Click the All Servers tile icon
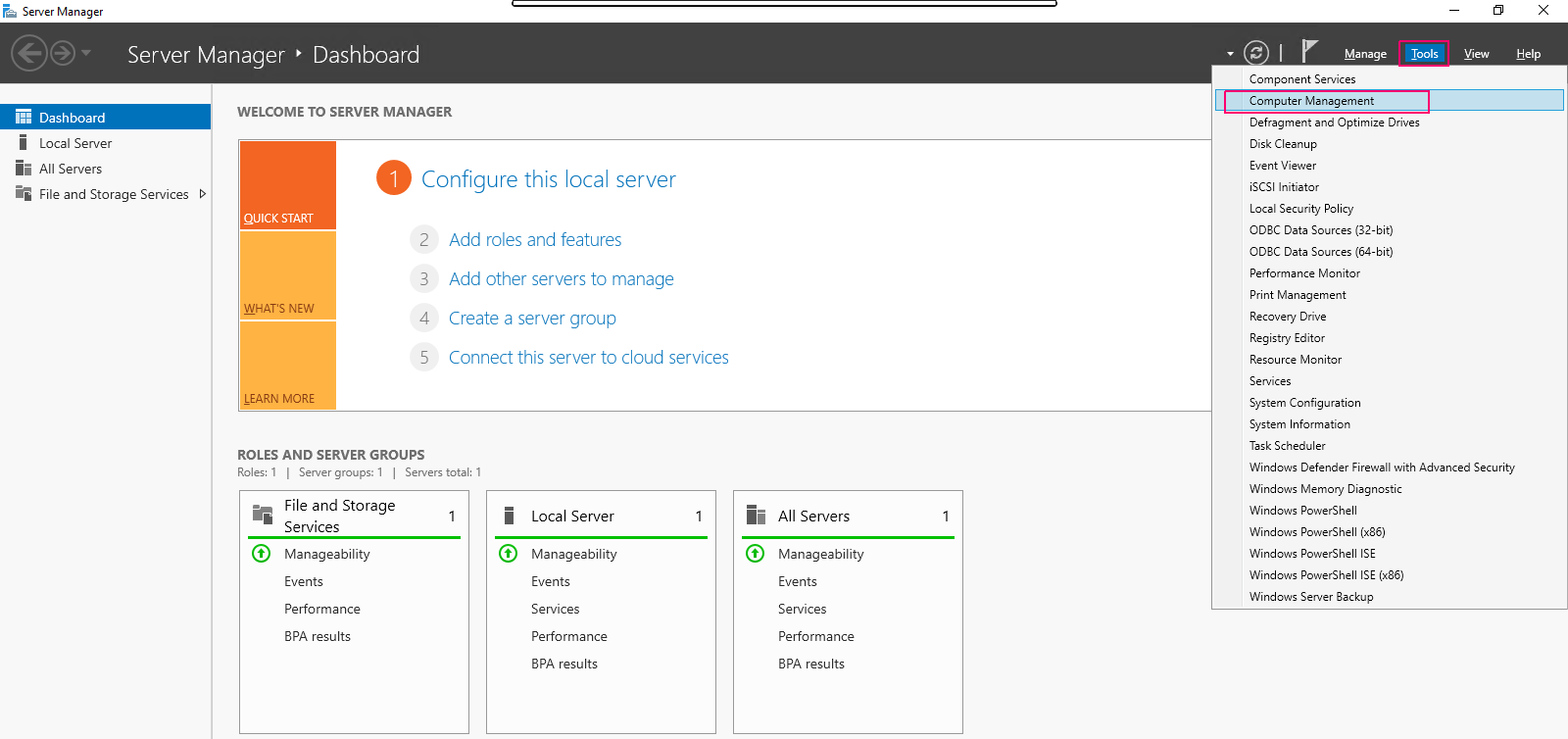The width and height of the screenshot is (1568, 739). [756, 516]
